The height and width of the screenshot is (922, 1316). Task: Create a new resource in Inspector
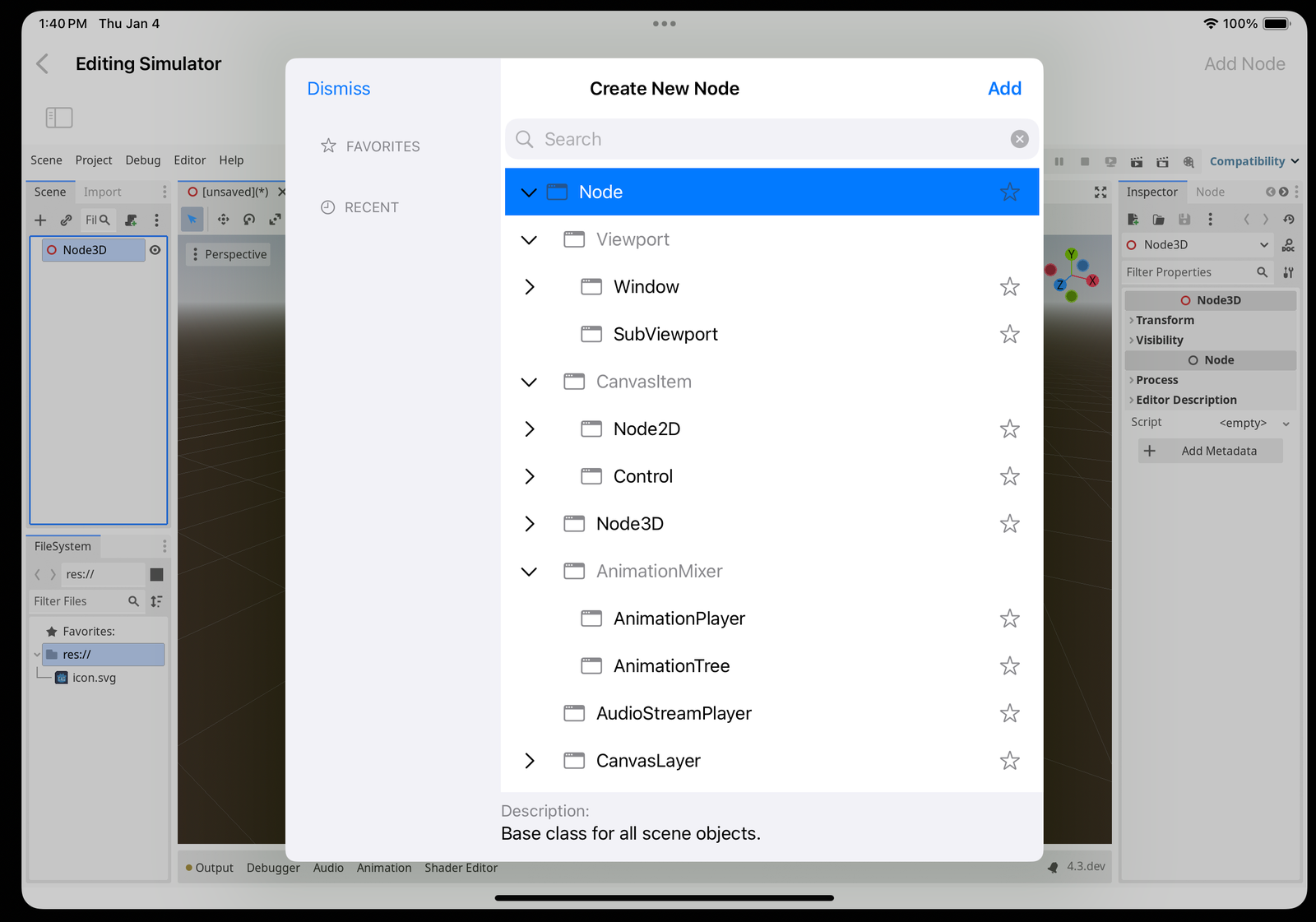[x=1133, y=220]
